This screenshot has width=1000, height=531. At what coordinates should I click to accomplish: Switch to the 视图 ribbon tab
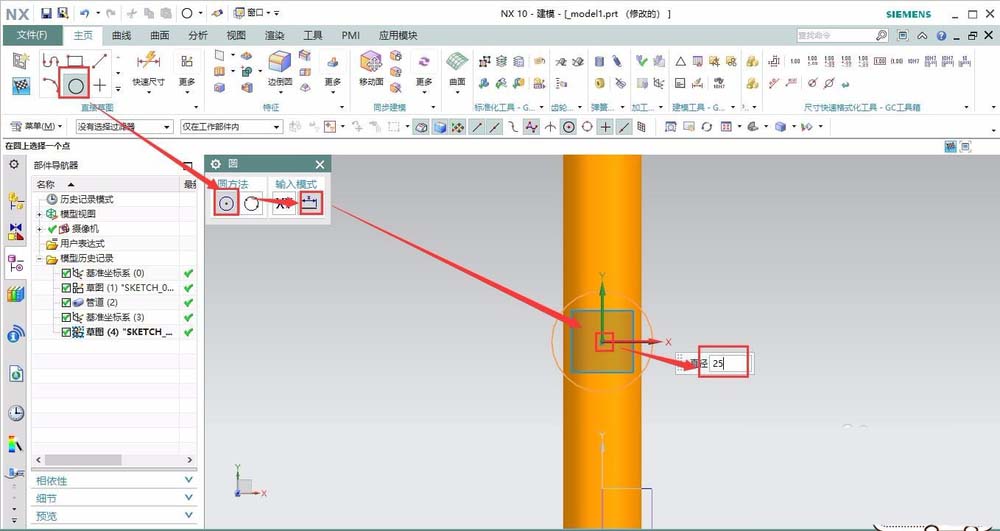[x=237, y=36]
